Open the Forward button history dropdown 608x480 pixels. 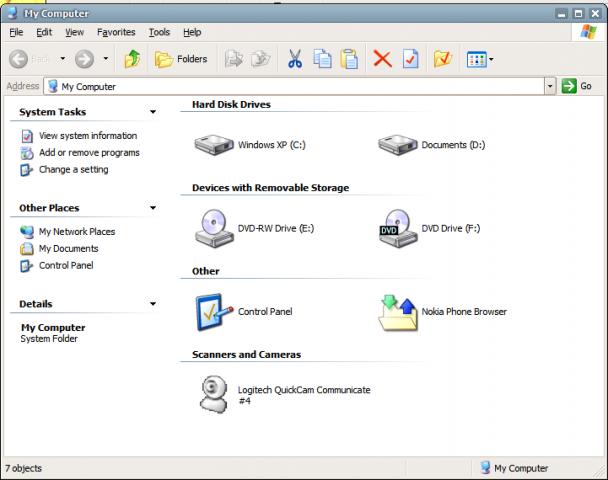105,59
